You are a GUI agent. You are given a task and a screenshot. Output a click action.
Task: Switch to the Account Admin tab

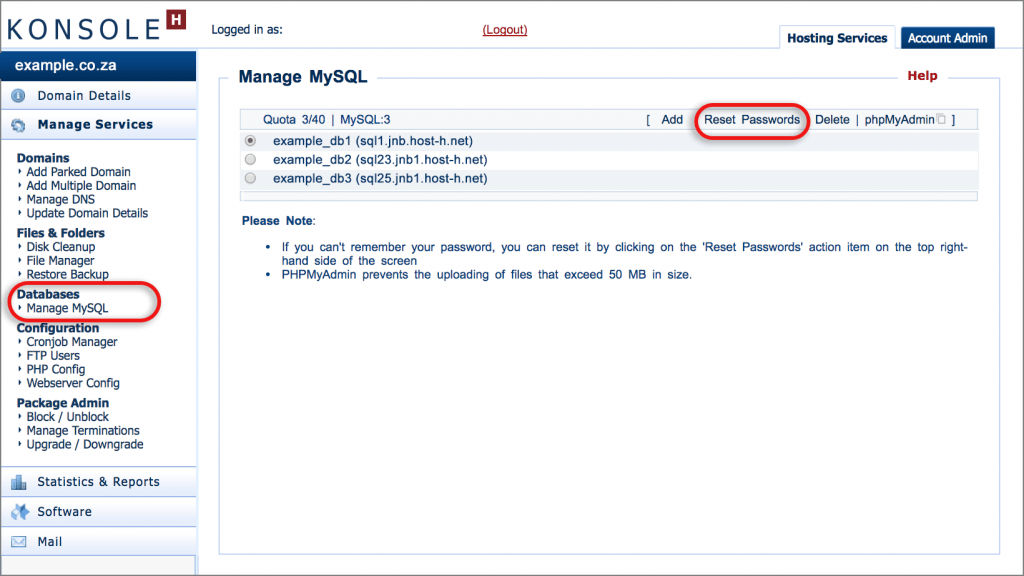coord(947,37)
